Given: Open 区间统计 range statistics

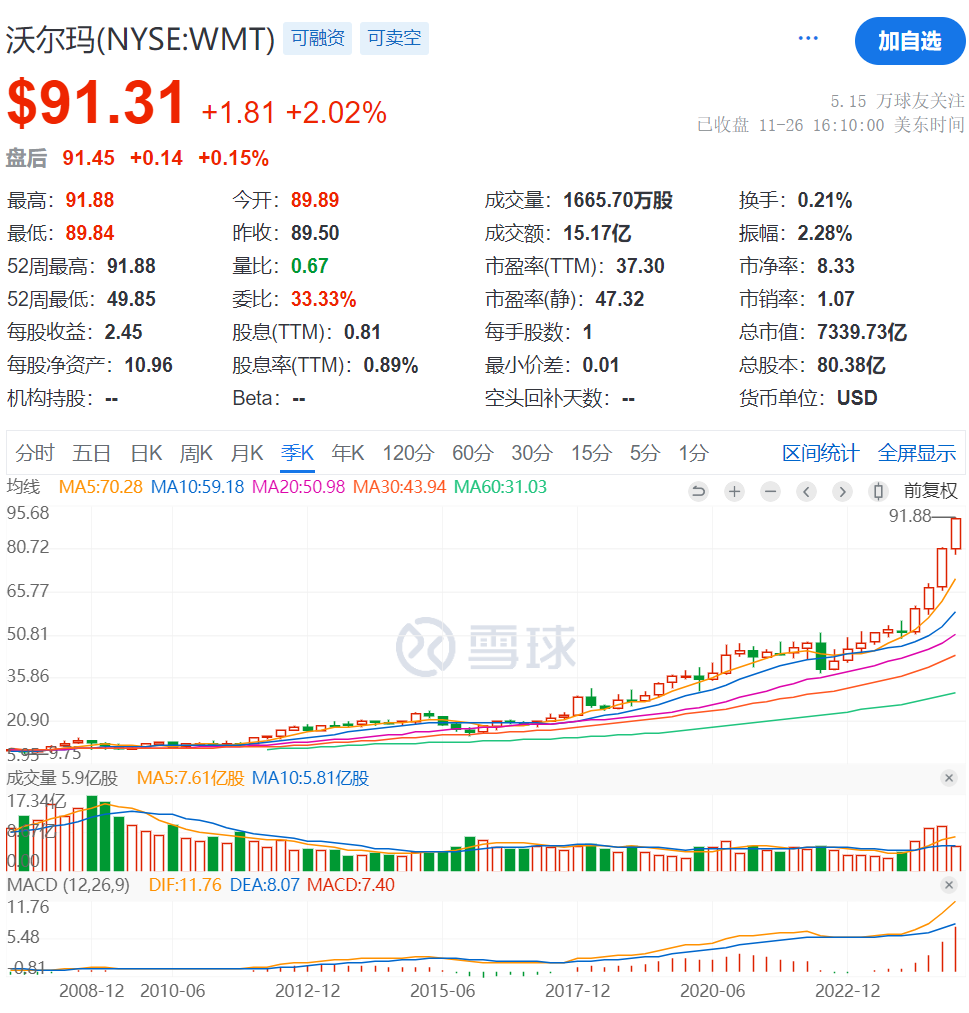Looking at the screenshot, I should coord(820,453).
